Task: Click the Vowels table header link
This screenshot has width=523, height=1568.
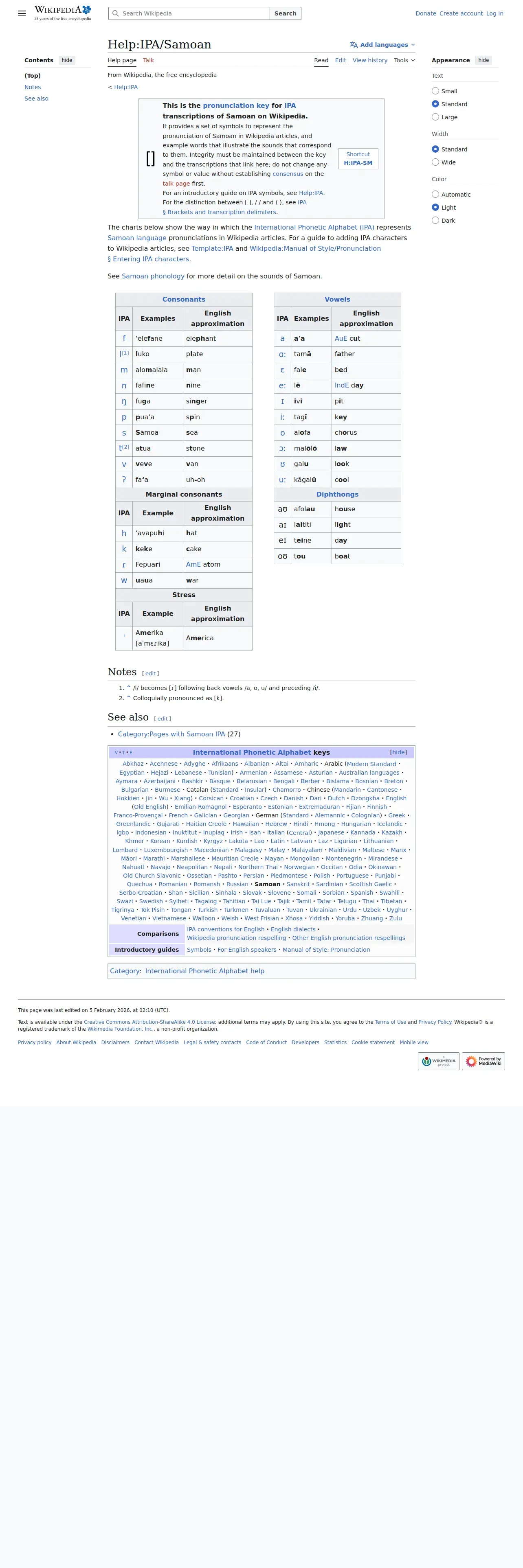Action: [337, 300]
